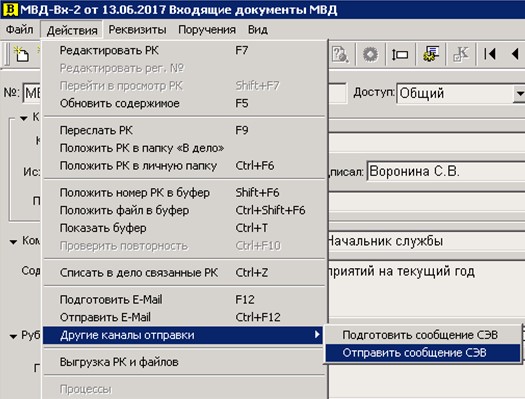Choose Положить РК в личную папку

[x=184, y=166]
